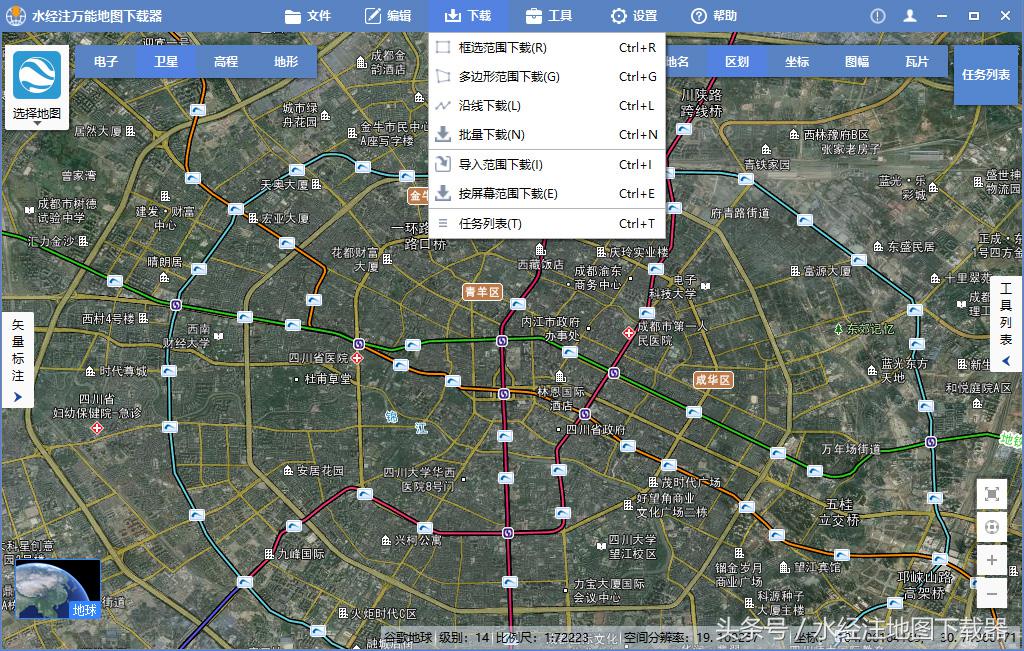This screenshot has height=651, width=1024.
Task: Click the 任务列表 button at top right
Action: (985, 75)
